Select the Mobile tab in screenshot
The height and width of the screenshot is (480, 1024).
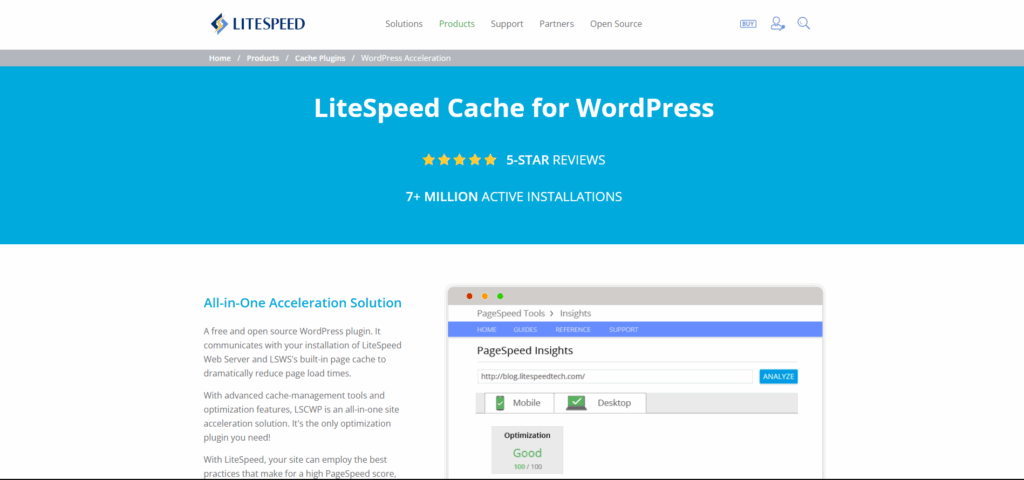519,403
